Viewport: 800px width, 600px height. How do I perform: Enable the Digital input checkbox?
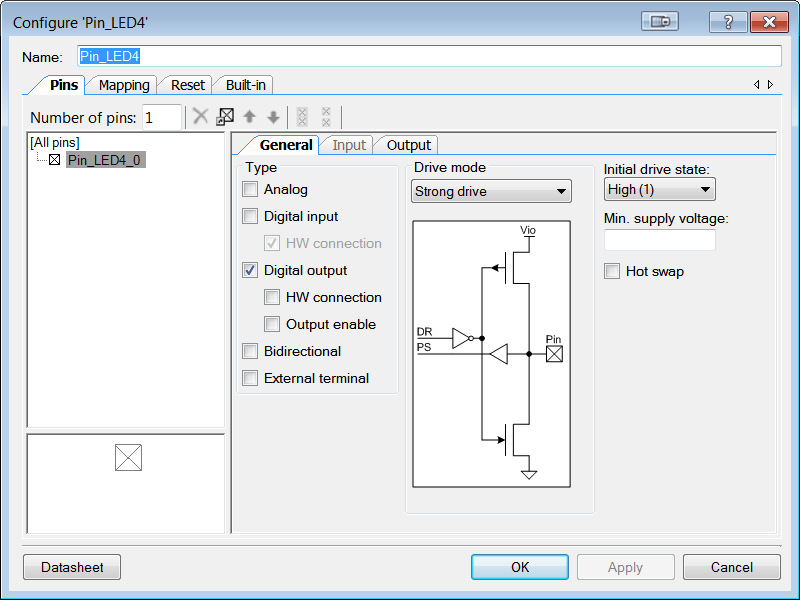[249, 216]
